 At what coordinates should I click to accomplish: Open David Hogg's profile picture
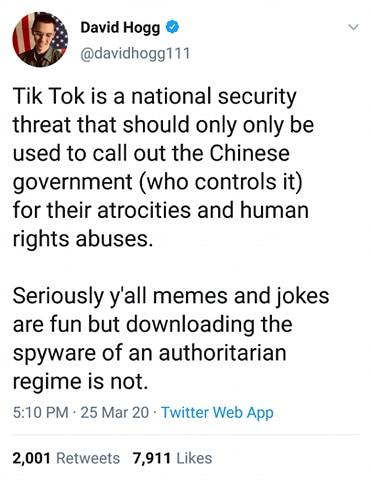[40, 39]
